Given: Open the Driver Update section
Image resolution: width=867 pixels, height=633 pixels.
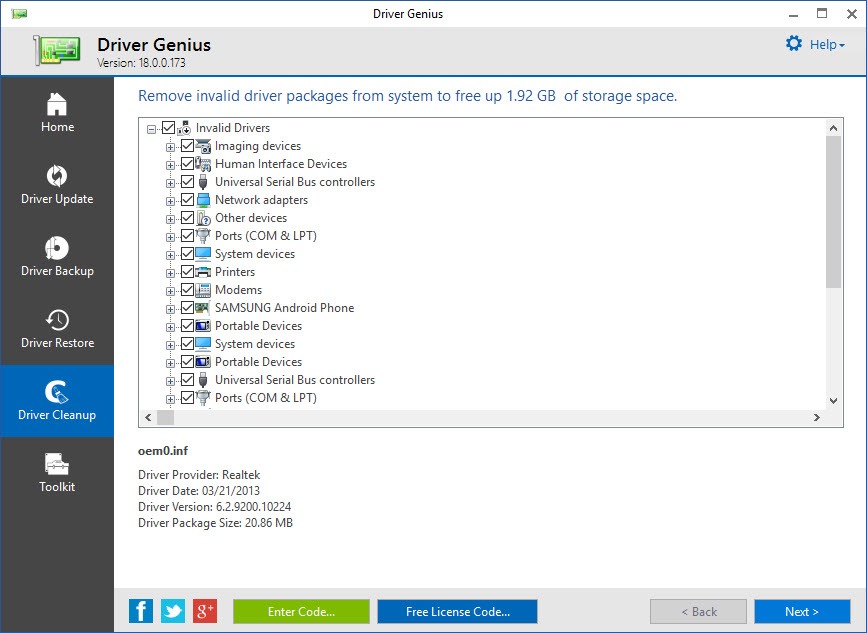Looking at the screenshot, I should [x=57, y=185].
